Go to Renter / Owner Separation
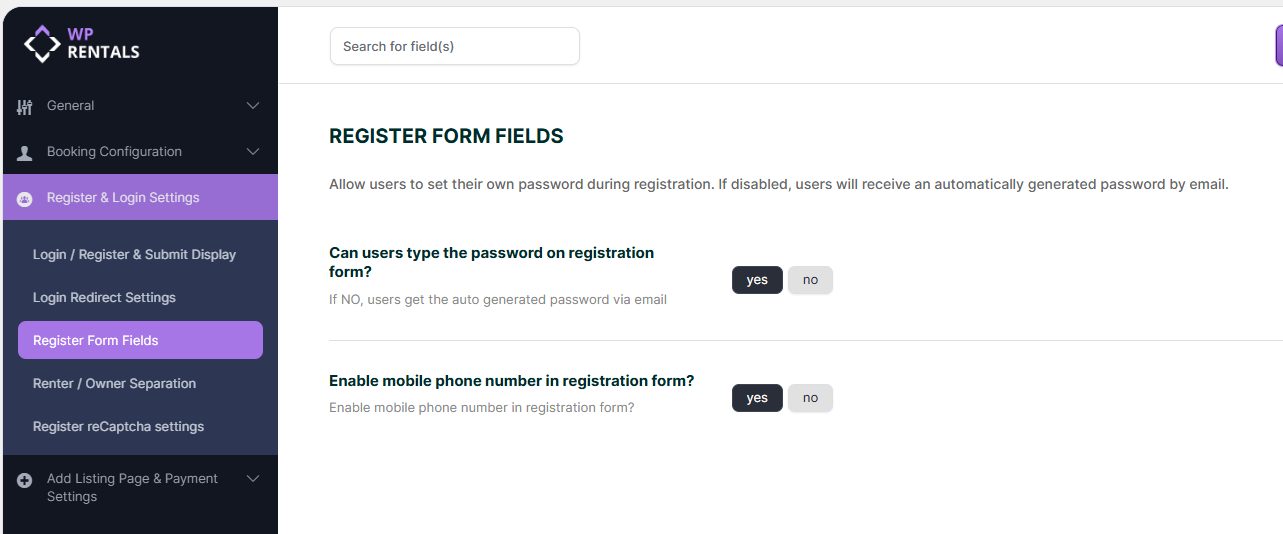 114,383
